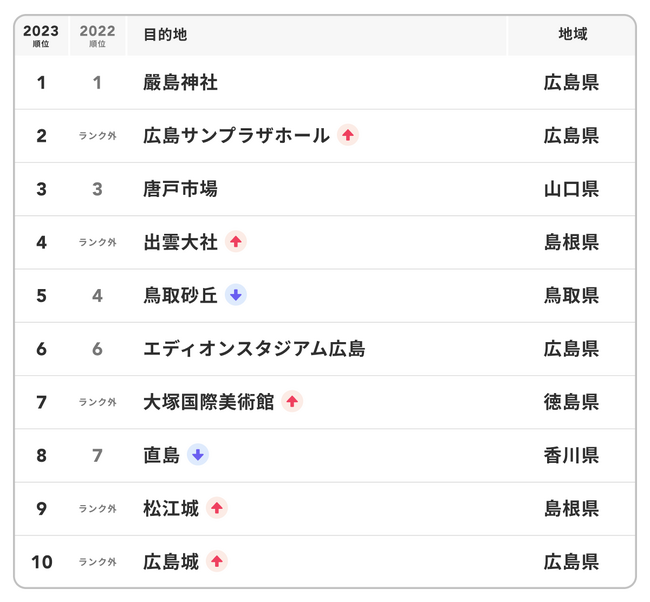
Task: Click the down arrow beside 直島
Action: coord(197,455)
